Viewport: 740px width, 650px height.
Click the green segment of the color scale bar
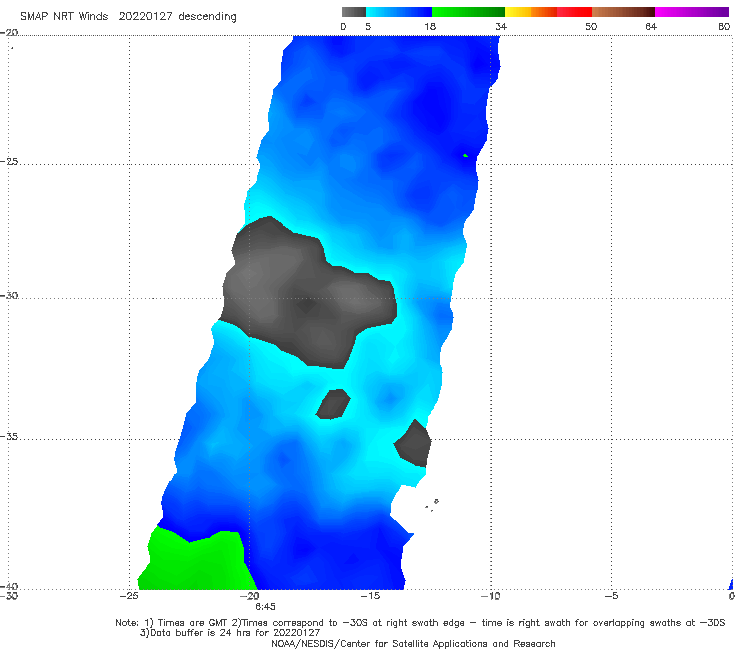pyautogui.click(x=468, y=12)
